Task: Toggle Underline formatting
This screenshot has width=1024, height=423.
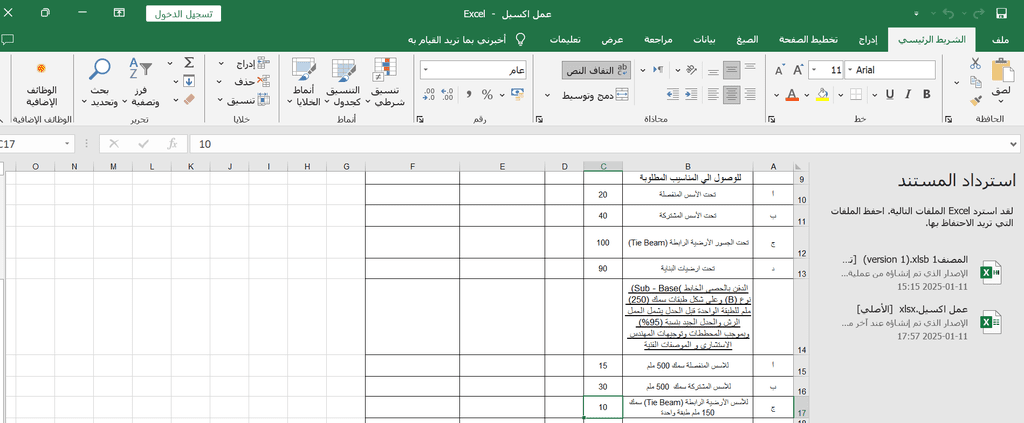Action: [x=889, y=95]
